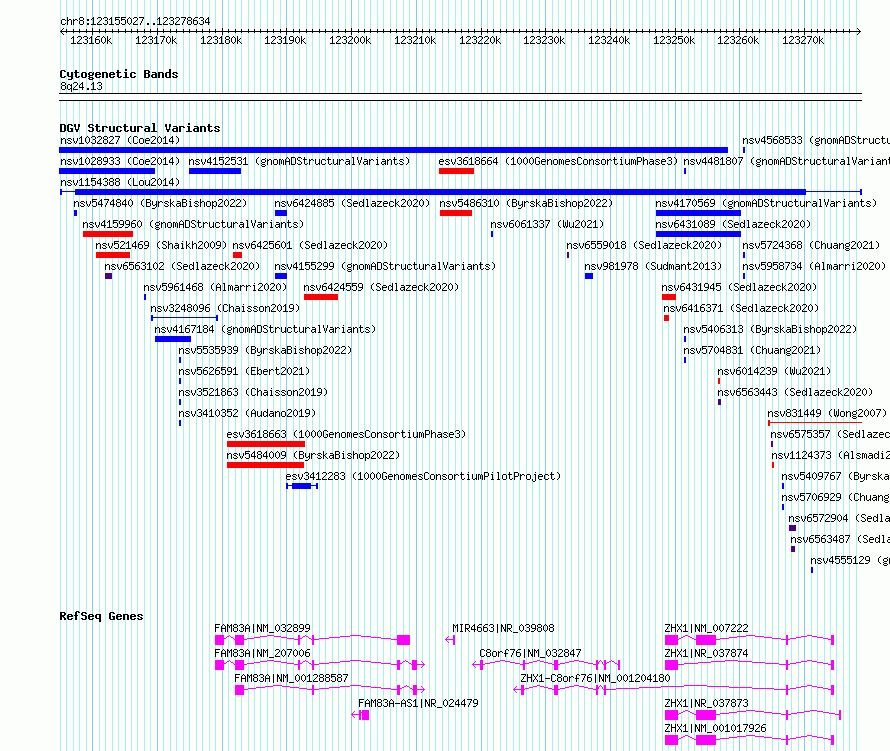Open nsv831449 (Wong2007) label
This screenshot has height=751, width=890.
pyautogui.click(x=827, y=413)
